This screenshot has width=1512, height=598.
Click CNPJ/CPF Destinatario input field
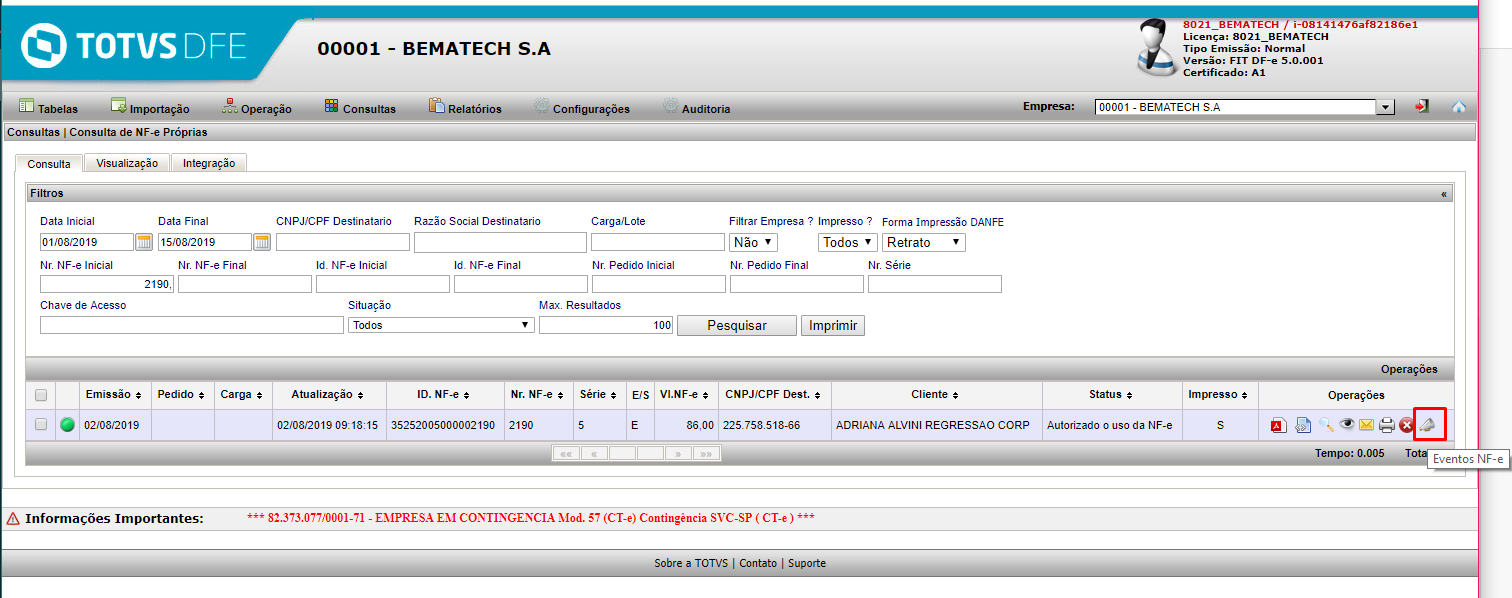tap(343, 242)
